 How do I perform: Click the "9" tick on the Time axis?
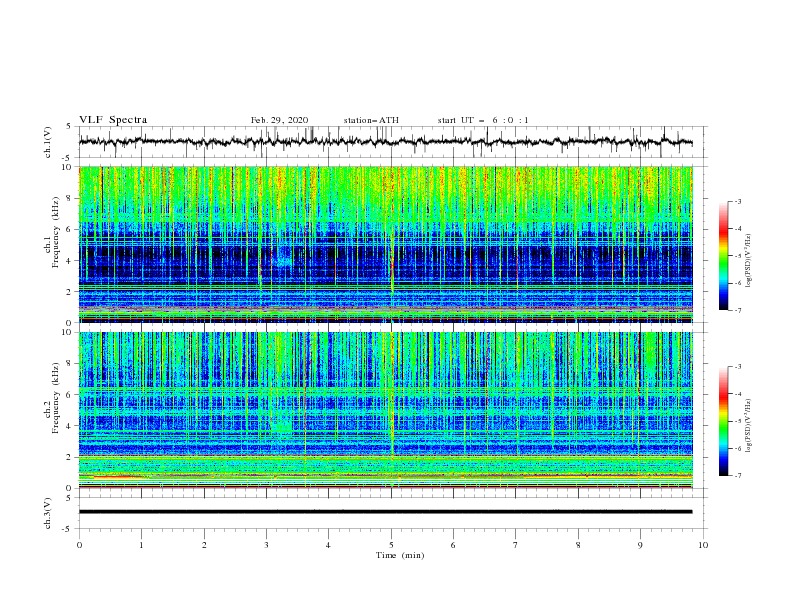[640, 545]
